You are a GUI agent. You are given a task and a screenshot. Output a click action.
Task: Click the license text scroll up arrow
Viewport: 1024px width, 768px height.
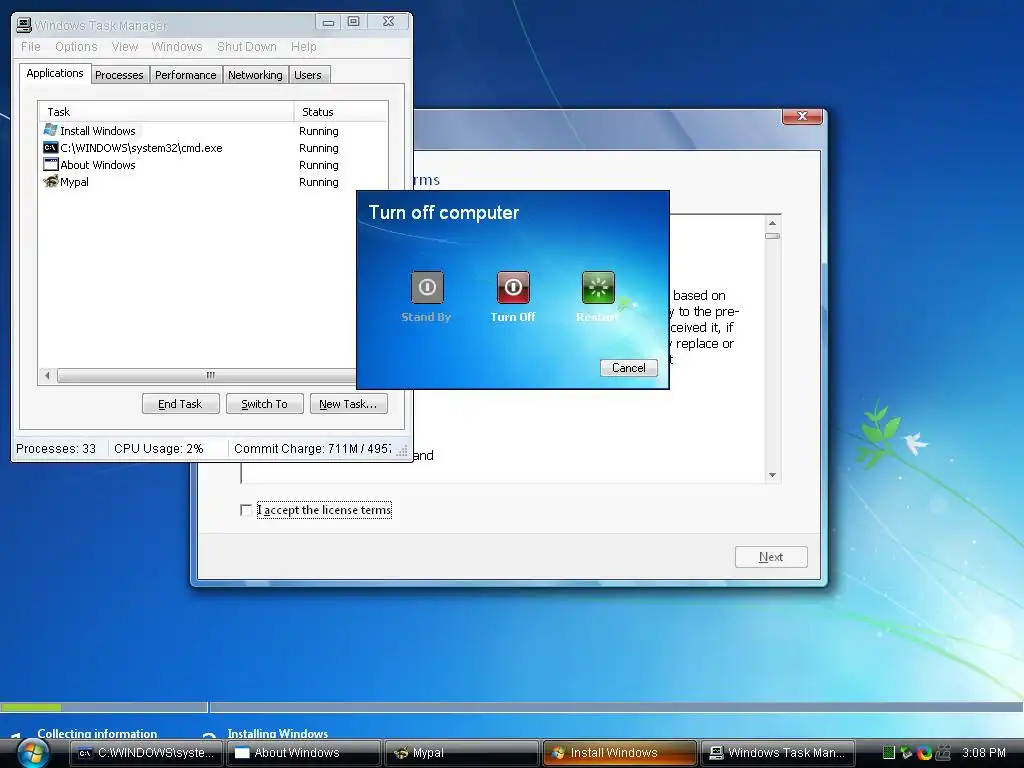(x=773, y=223)
